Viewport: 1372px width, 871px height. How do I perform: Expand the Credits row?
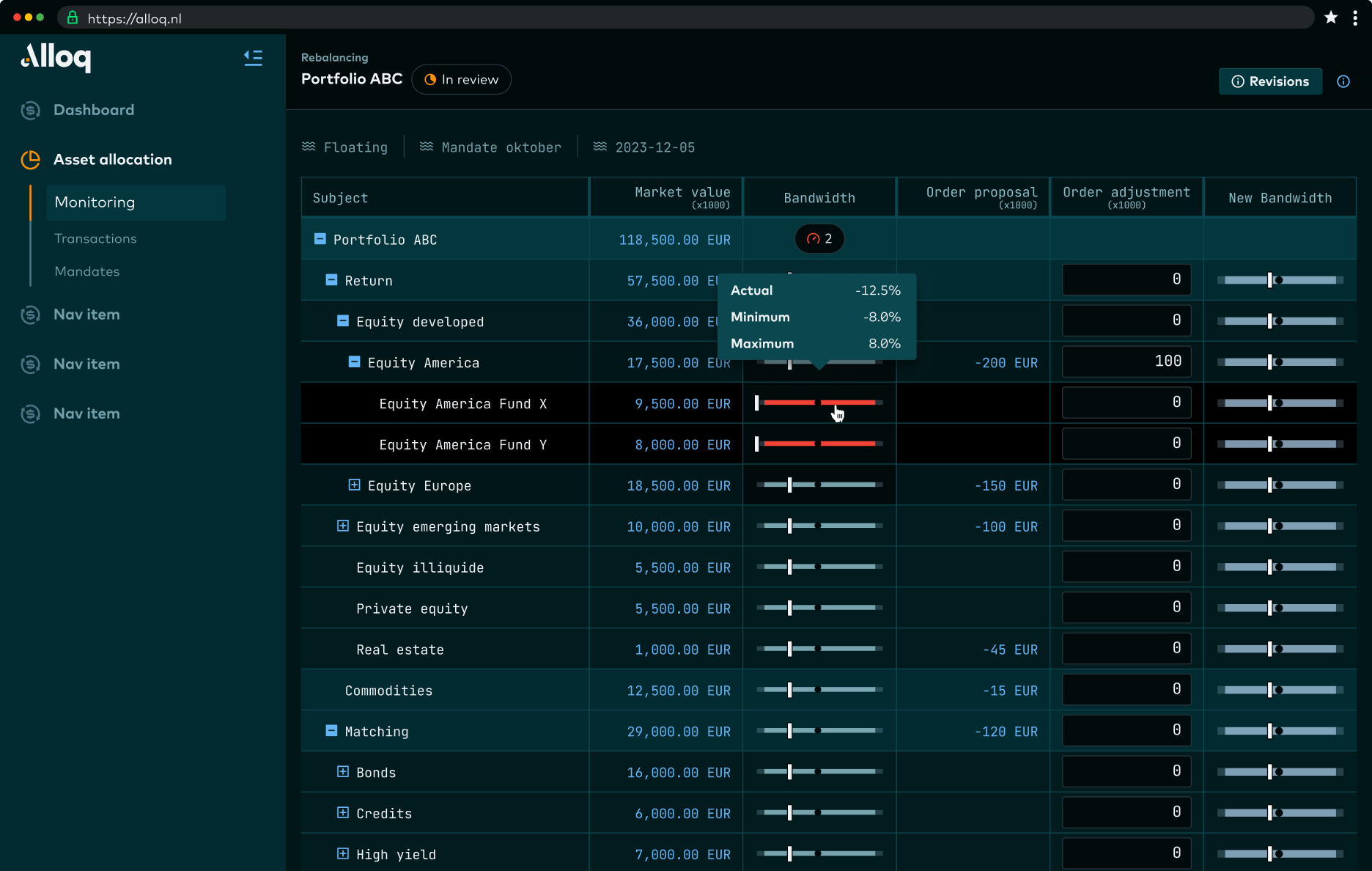(x=343, y=812)
